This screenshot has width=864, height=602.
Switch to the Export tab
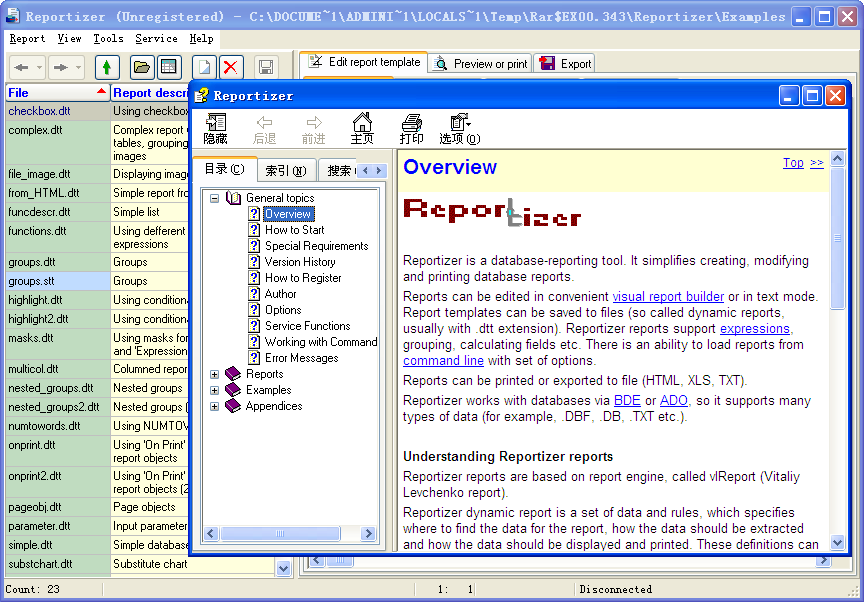coord(565,63)
